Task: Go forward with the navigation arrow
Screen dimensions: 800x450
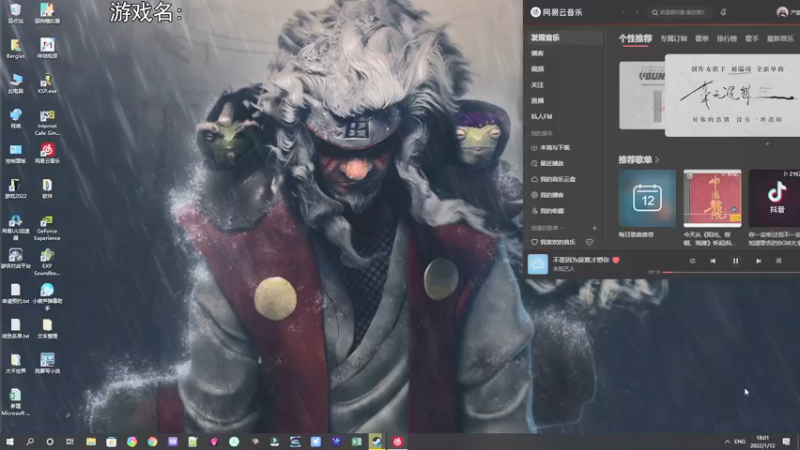Action: tap(637, 12)
